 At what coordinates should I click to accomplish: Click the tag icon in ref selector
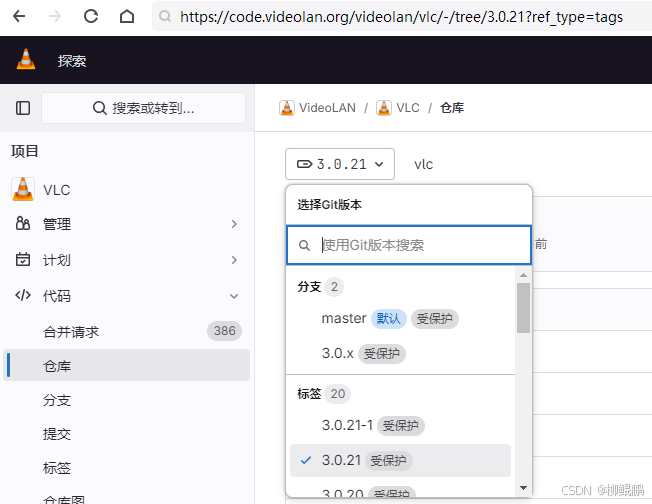tap(304, 164)
